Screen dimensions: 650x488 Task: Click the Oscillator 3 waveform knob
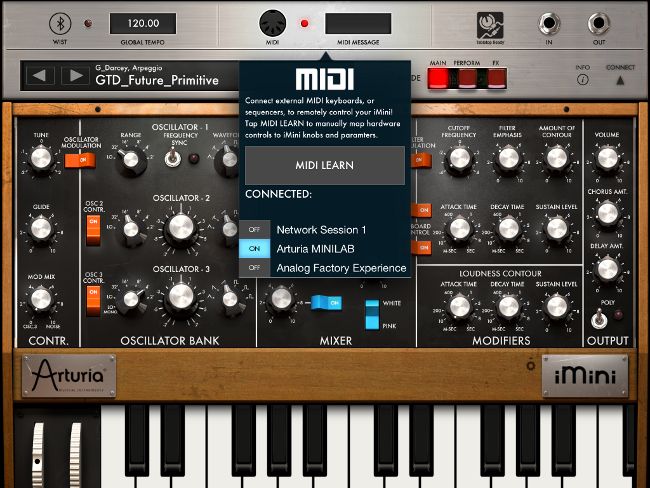(230, 299)
